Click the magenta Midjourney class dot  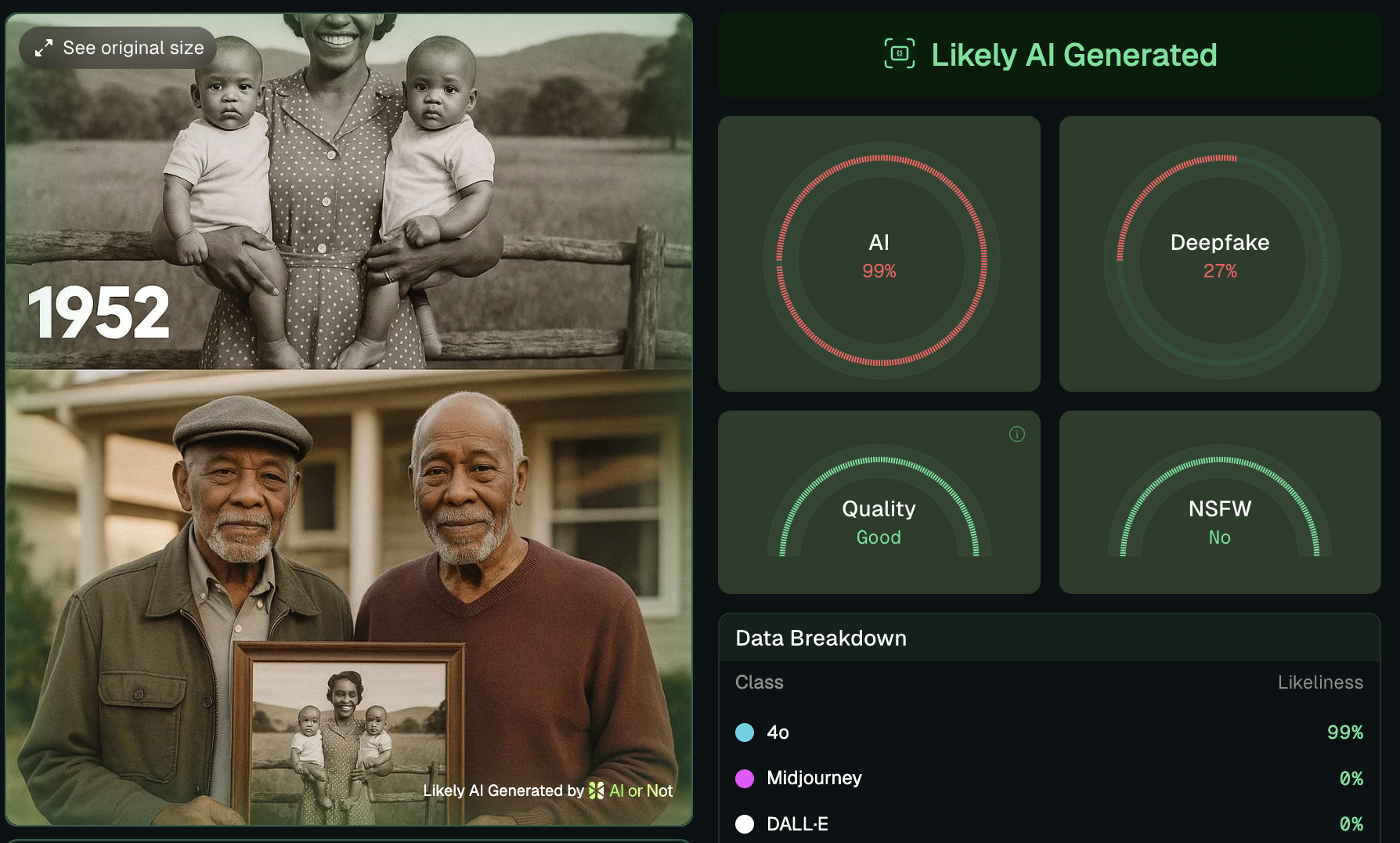point(745,778)
